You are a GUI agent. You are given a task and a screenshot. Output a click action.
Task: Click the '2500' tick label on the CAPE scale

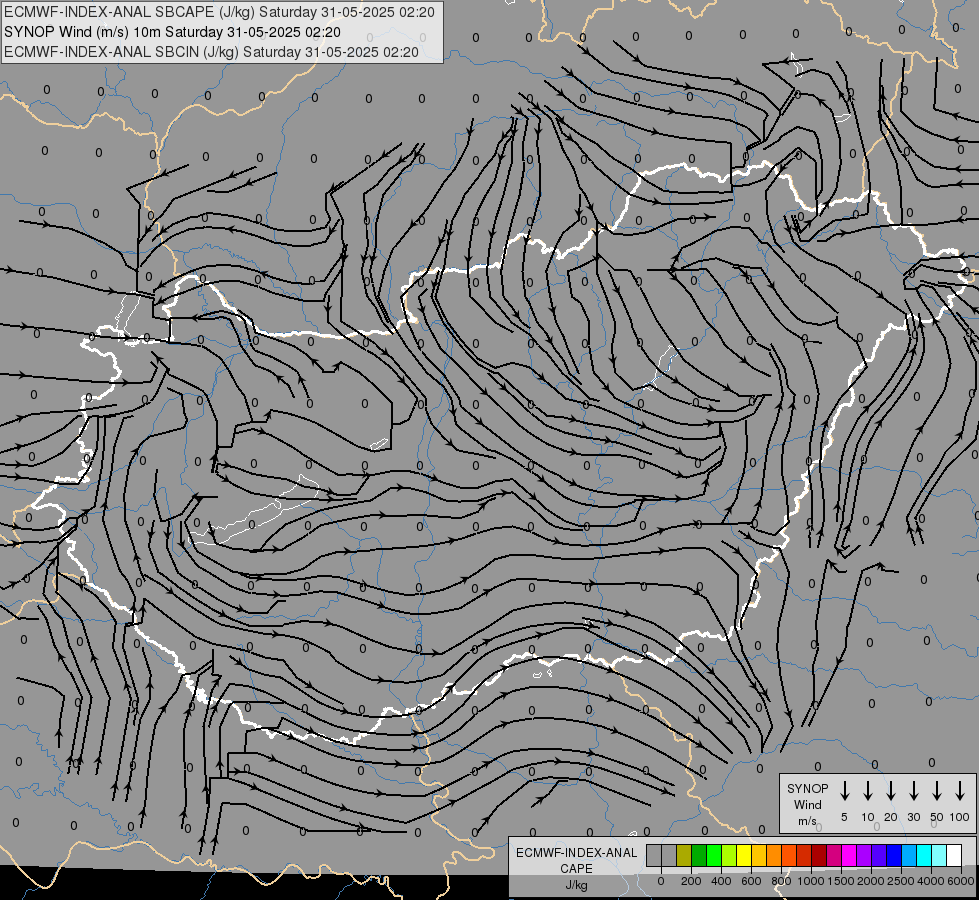point(901,881)
